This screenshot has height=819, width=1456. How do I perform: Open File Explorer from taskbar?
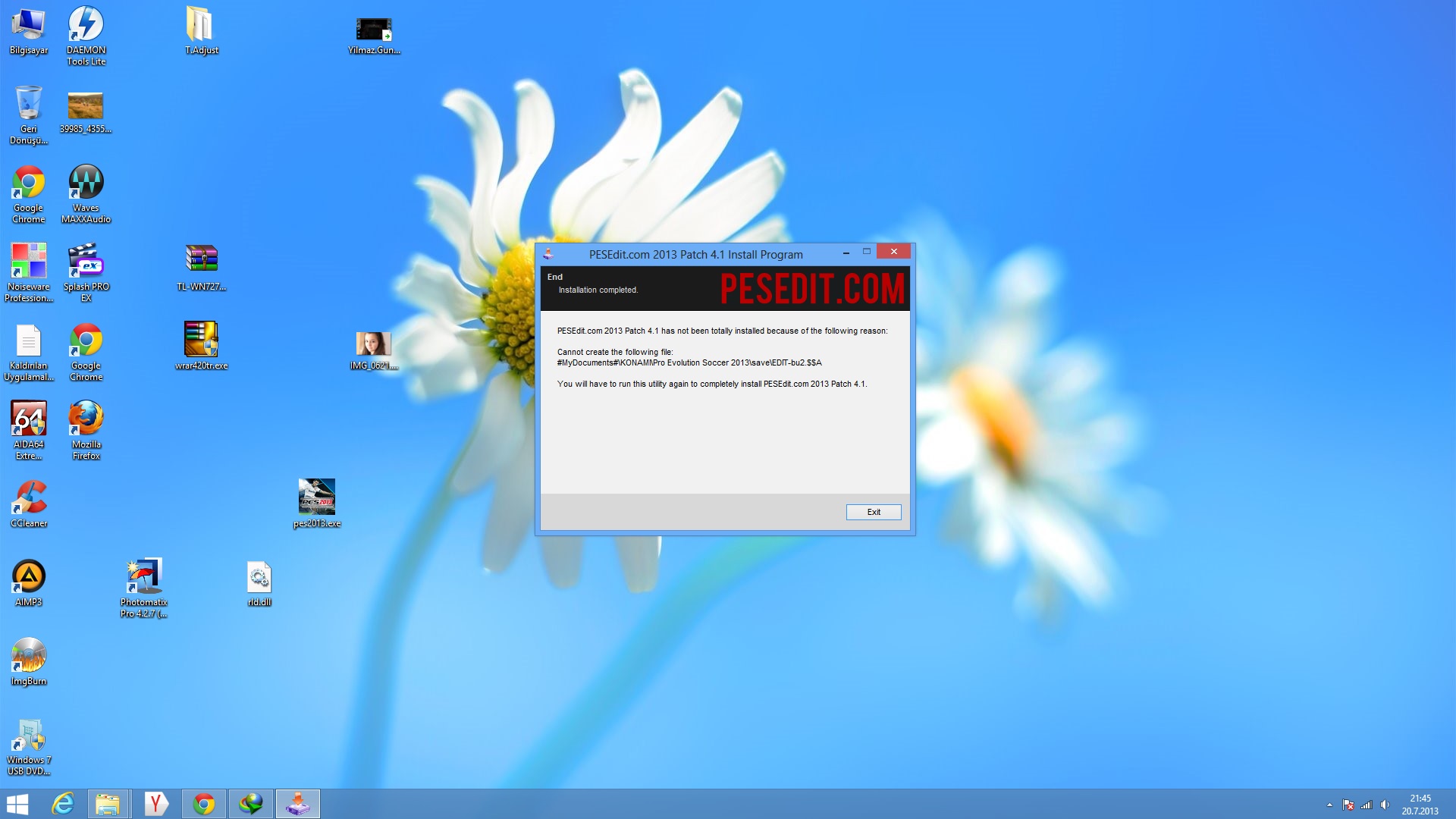tap(108, 804)
